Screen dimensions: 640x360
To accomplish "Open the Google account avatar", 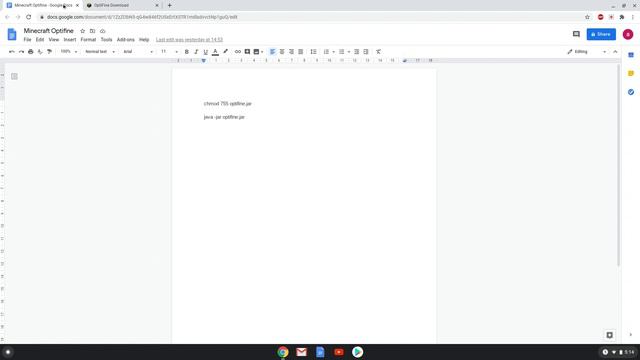I will 628,34.
